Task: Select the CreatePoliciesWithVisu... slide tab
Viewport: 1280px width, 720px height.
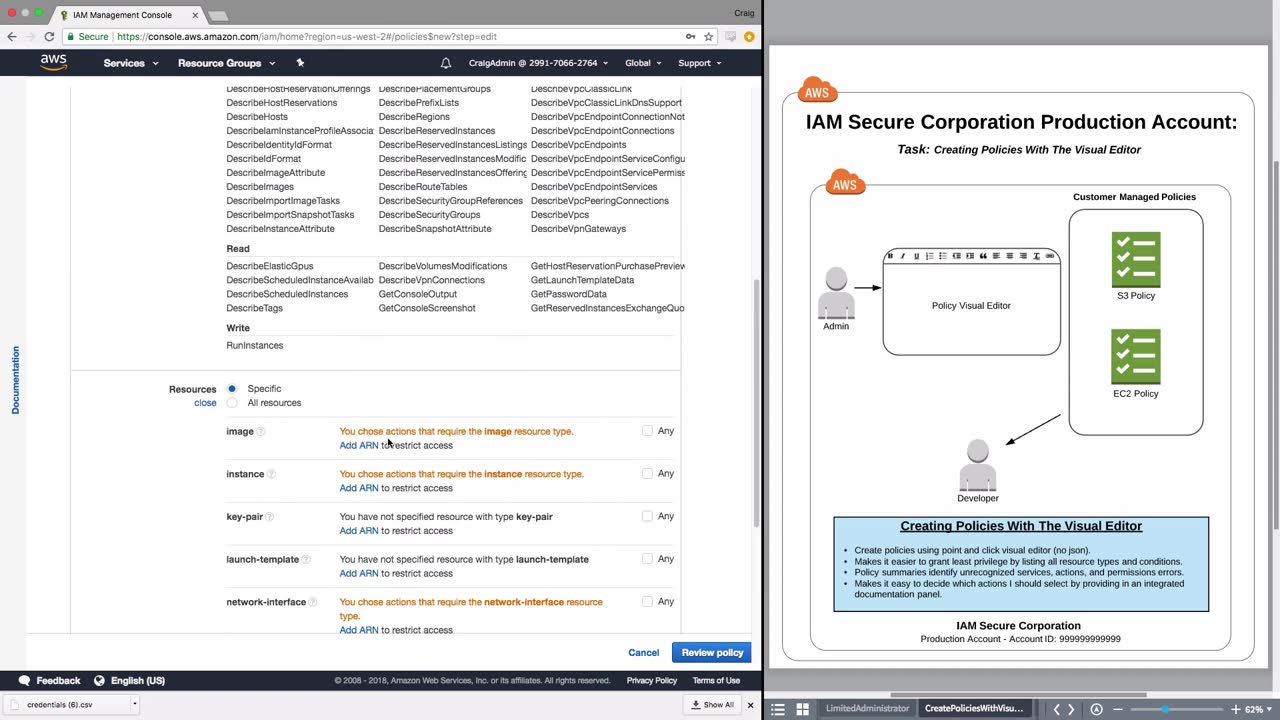Action: click(x=974, y=709)
